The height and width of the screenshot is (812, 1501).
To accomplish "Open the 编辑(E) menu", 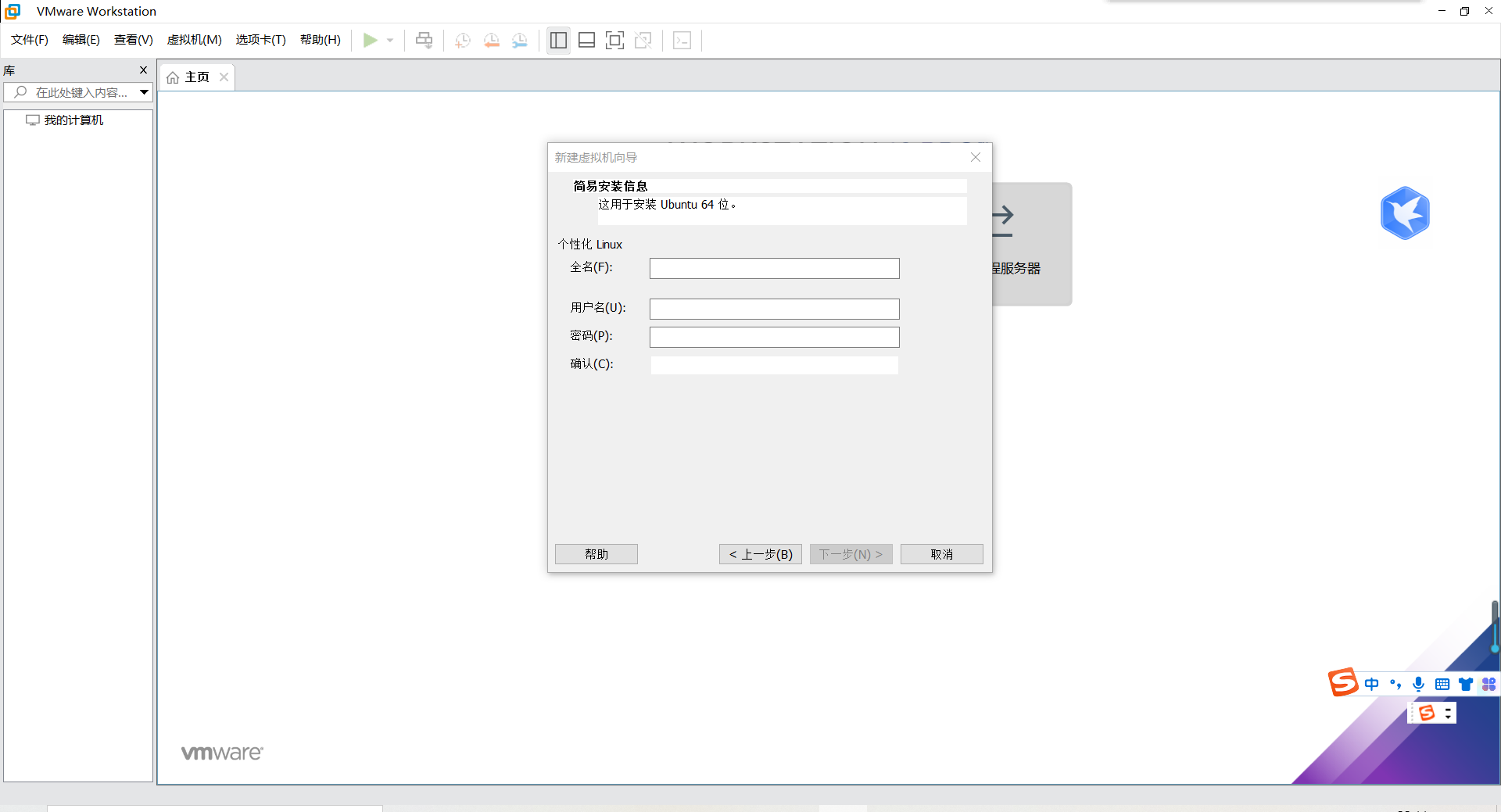I will 81,40.
